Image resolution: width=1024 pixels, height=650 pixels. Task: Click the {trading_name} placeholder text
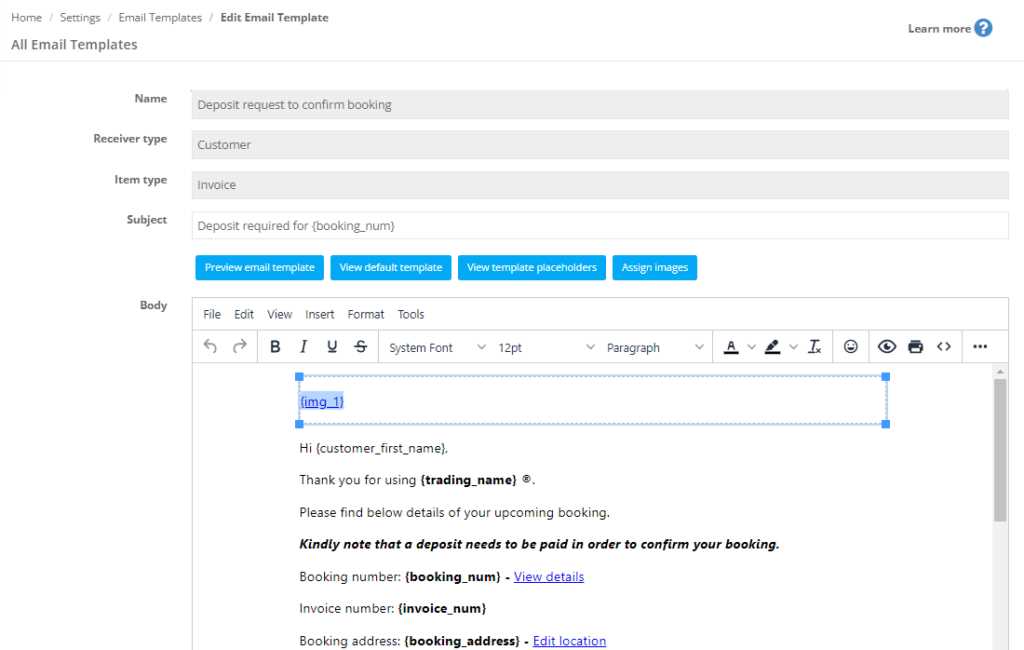(x=468, y=480)
